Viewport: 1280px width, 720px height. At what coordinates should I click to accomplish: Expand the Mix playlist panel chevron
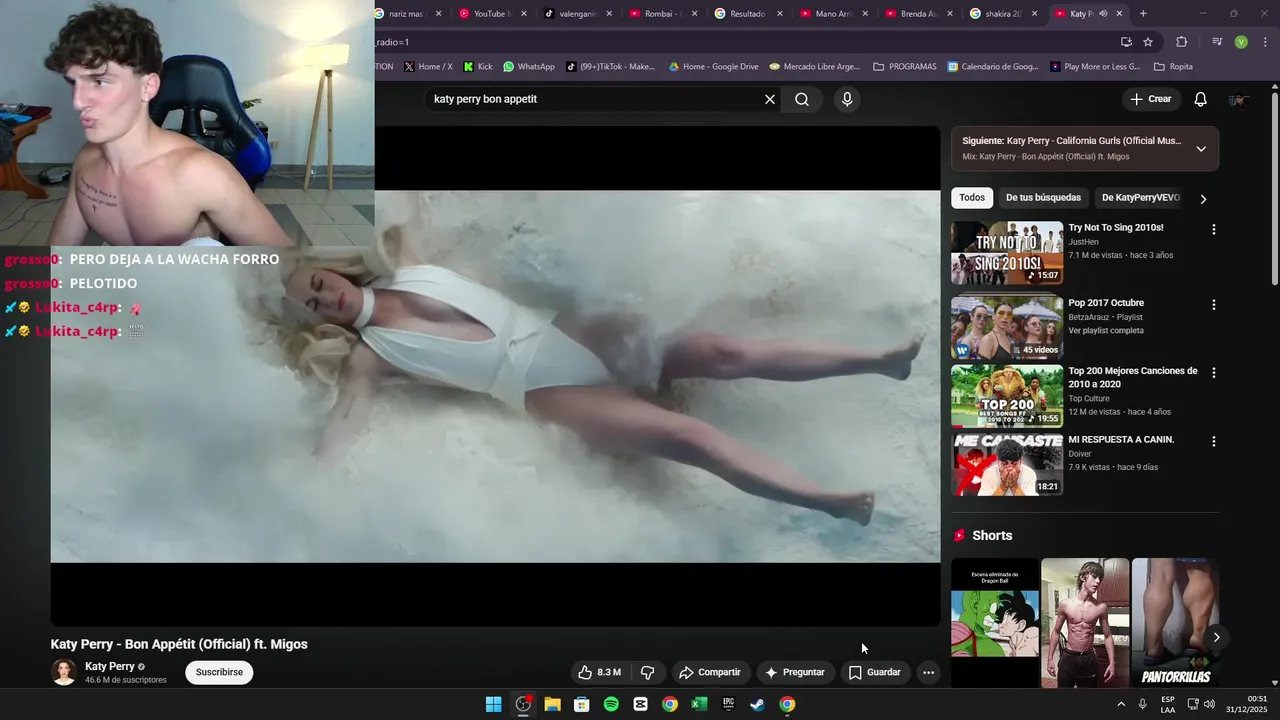coord(1201,148)
